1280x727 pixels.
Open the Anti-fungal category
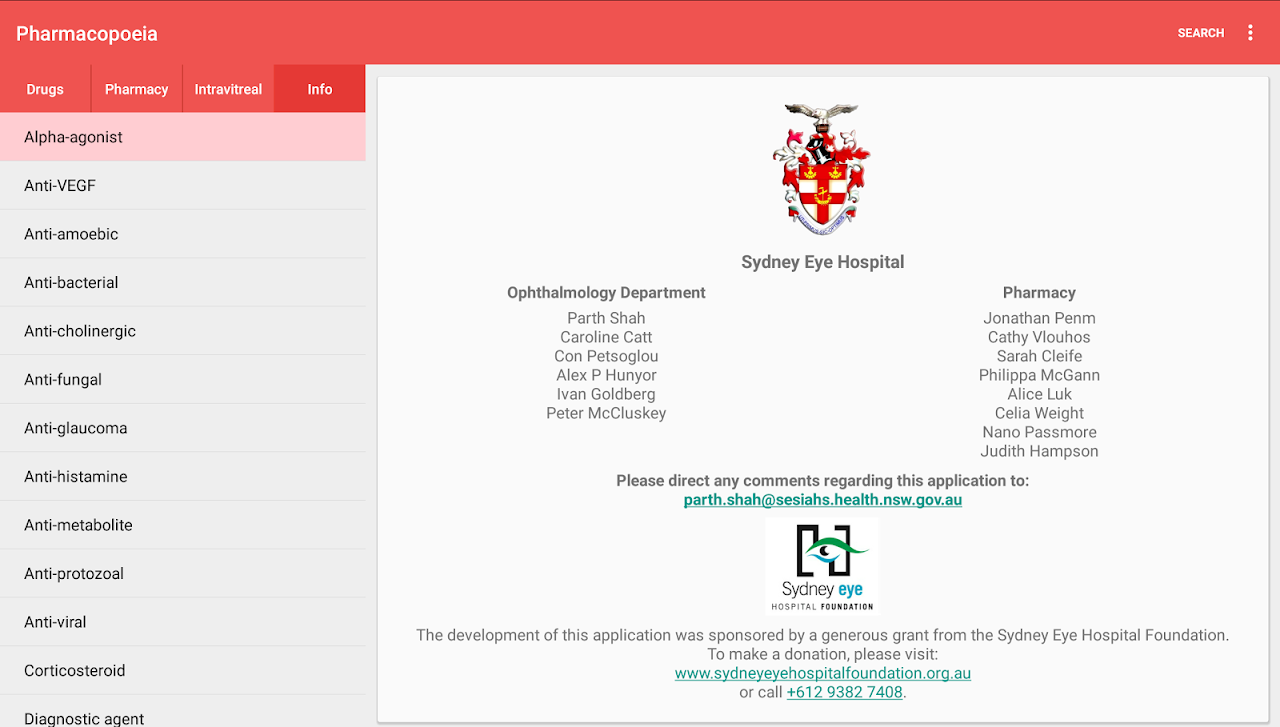coord(182,380)
